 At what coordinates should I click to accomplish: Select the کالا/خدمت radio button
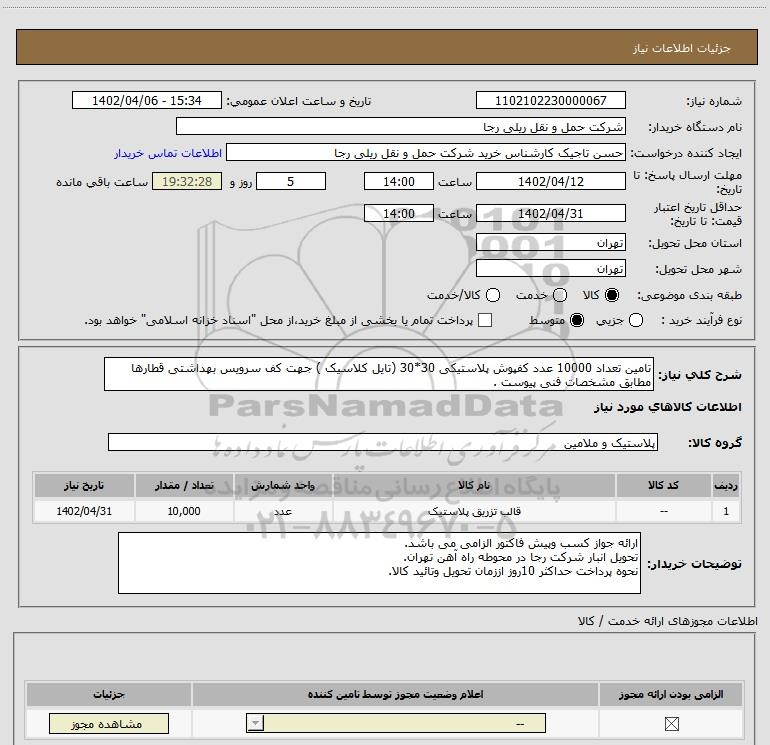point(493,295)
